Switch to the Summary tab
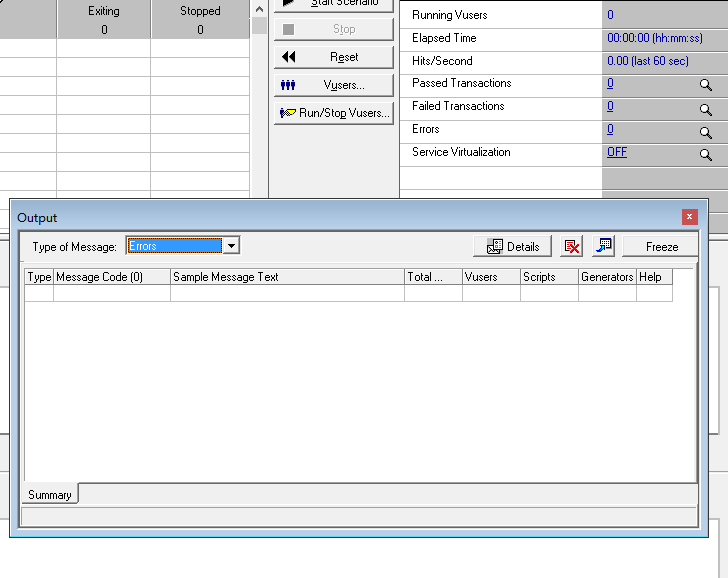Viewport: 728px width, 578px height. (50, 495)
